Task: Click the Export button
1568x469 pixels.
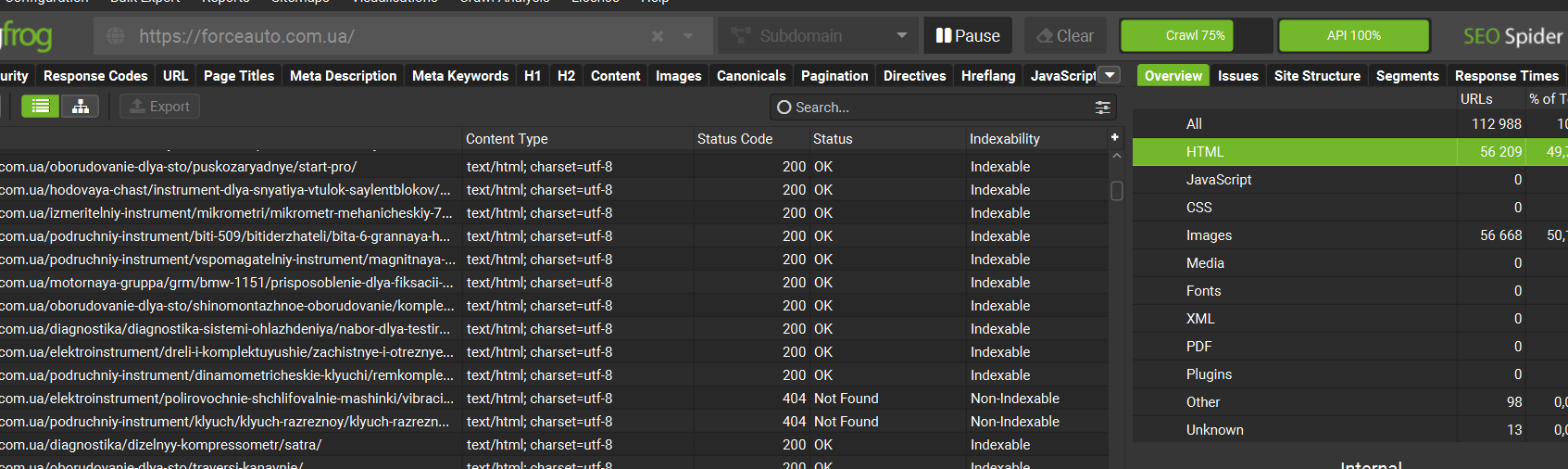Action: pos(159,107)
